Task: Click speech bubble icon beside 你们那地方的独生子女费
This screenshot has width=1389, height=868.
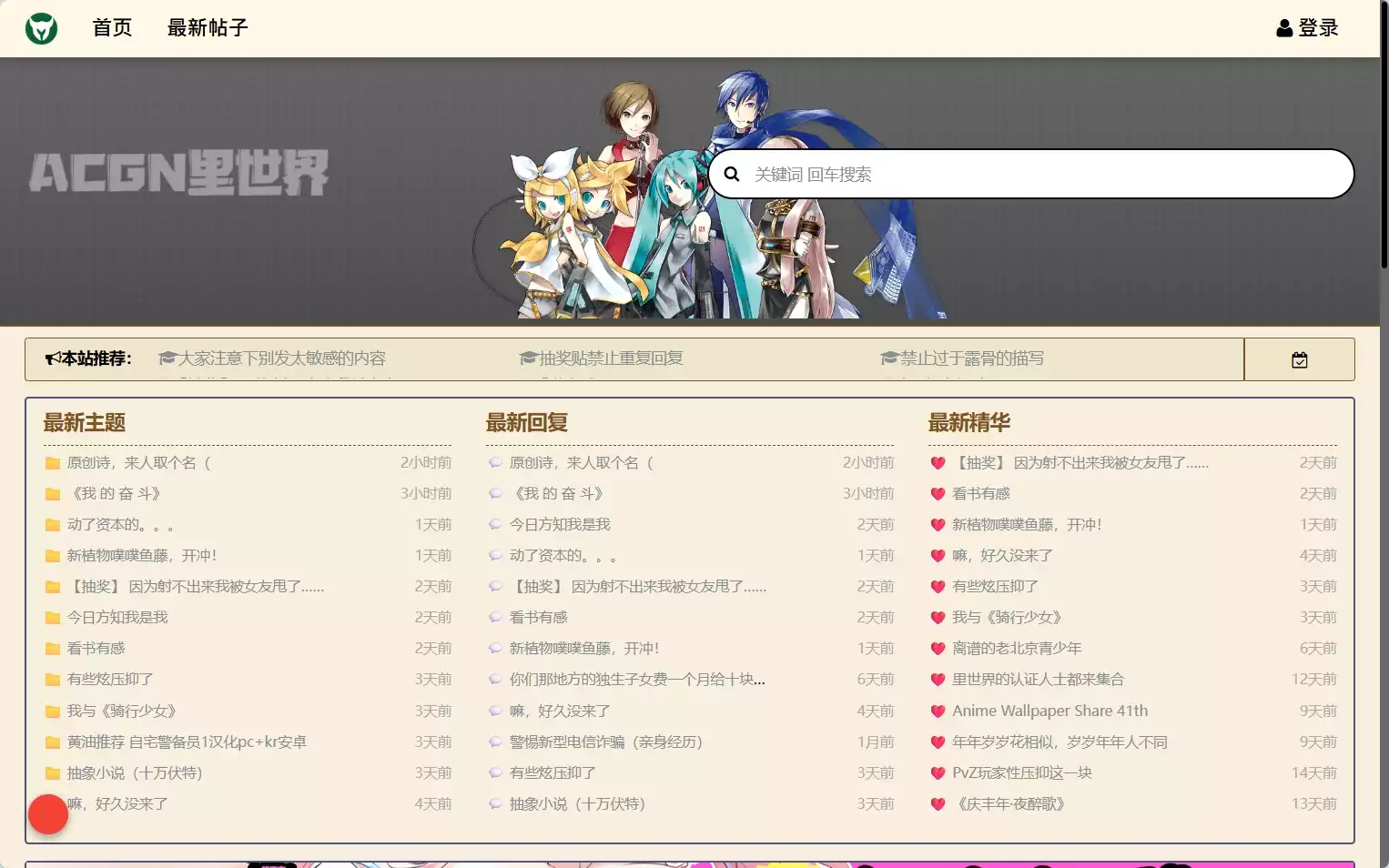Action: (495, 680)
